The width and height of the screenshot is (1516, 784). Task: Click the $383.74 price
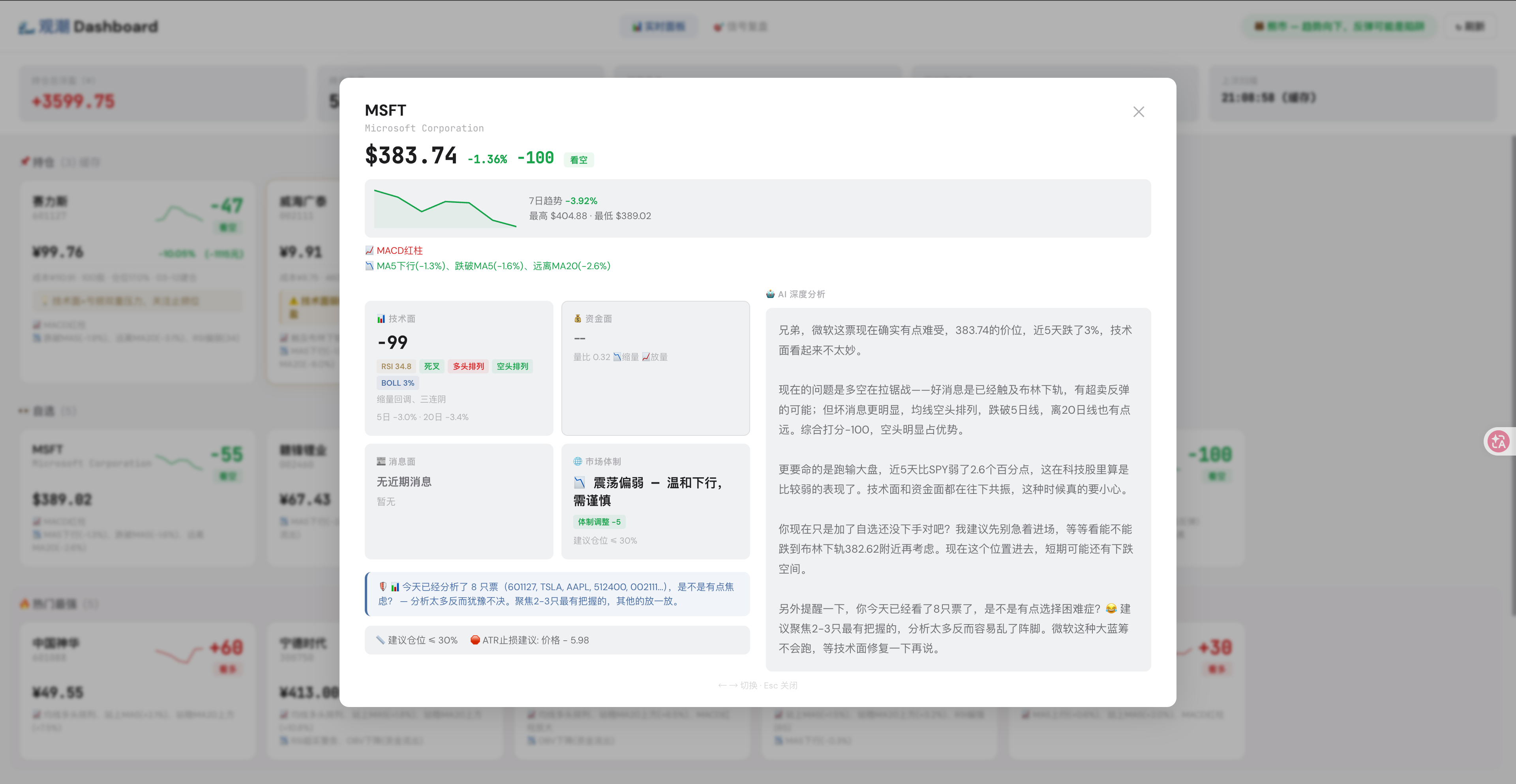pyautogui.click(x=411, y=156)
